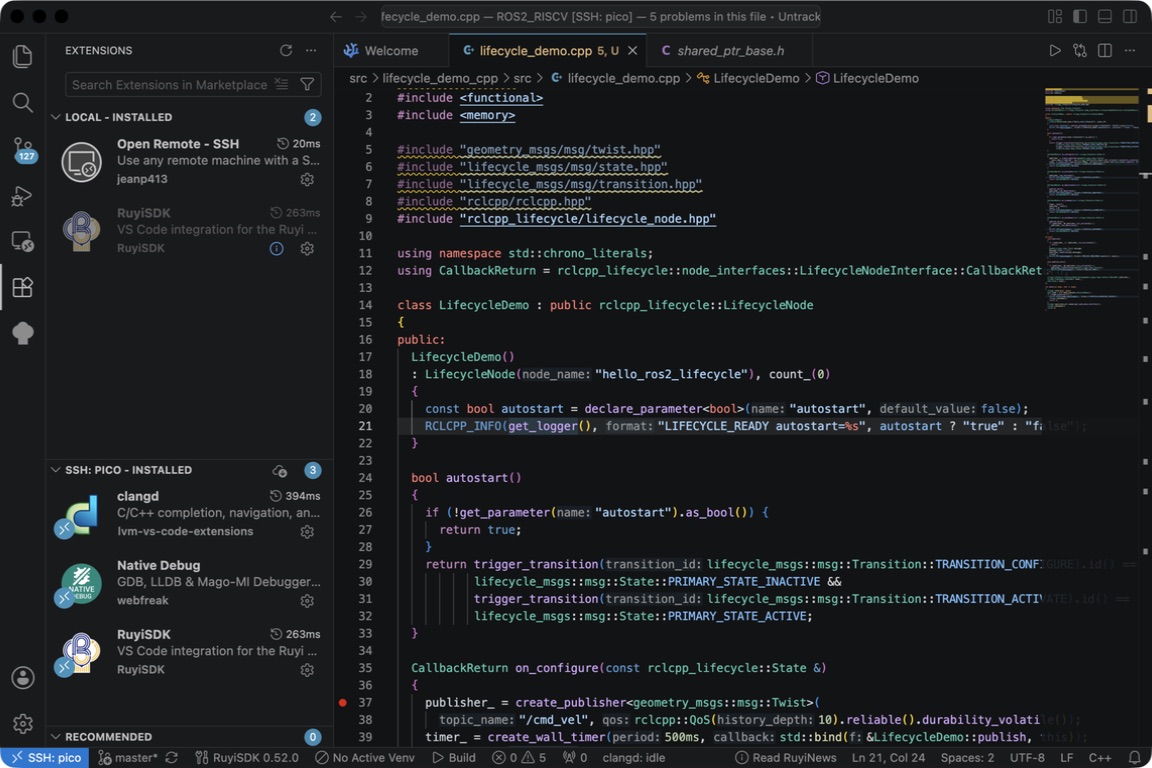Open the lifecycle_demo_cpp folder breadcrumb
Image resolution: width=1152 pixels, height=768 pixels.
tap(440, 78)
